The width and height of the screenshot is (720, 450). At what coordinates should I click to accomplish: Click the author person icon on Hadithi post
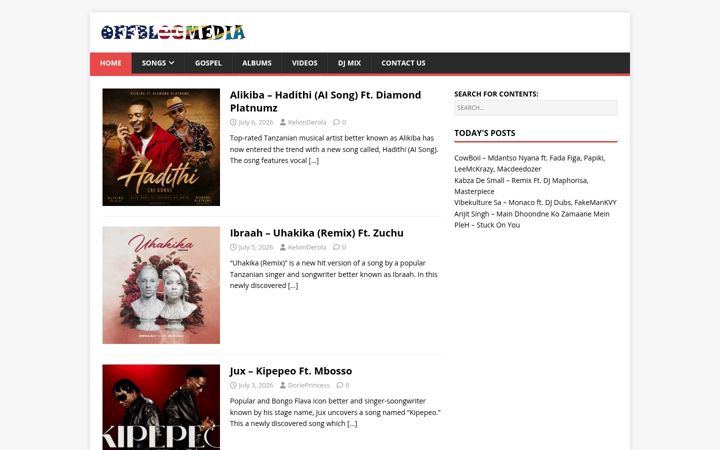(283, 122)
